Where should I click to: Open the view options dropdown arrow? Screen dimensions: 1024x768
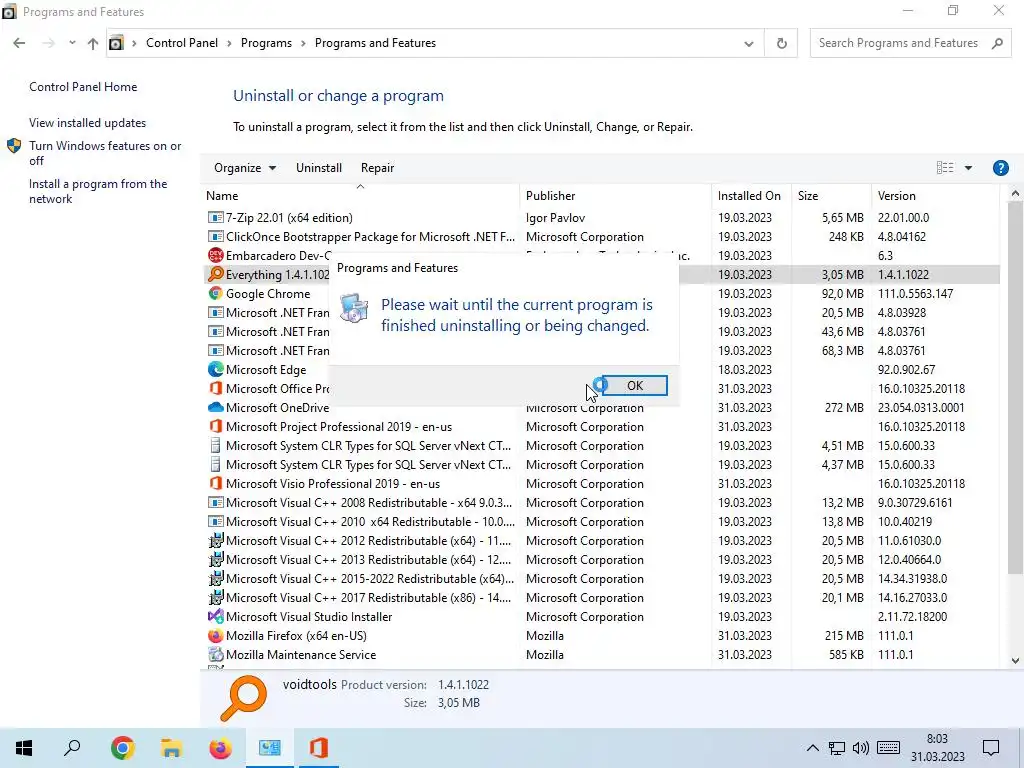[968, 168]
